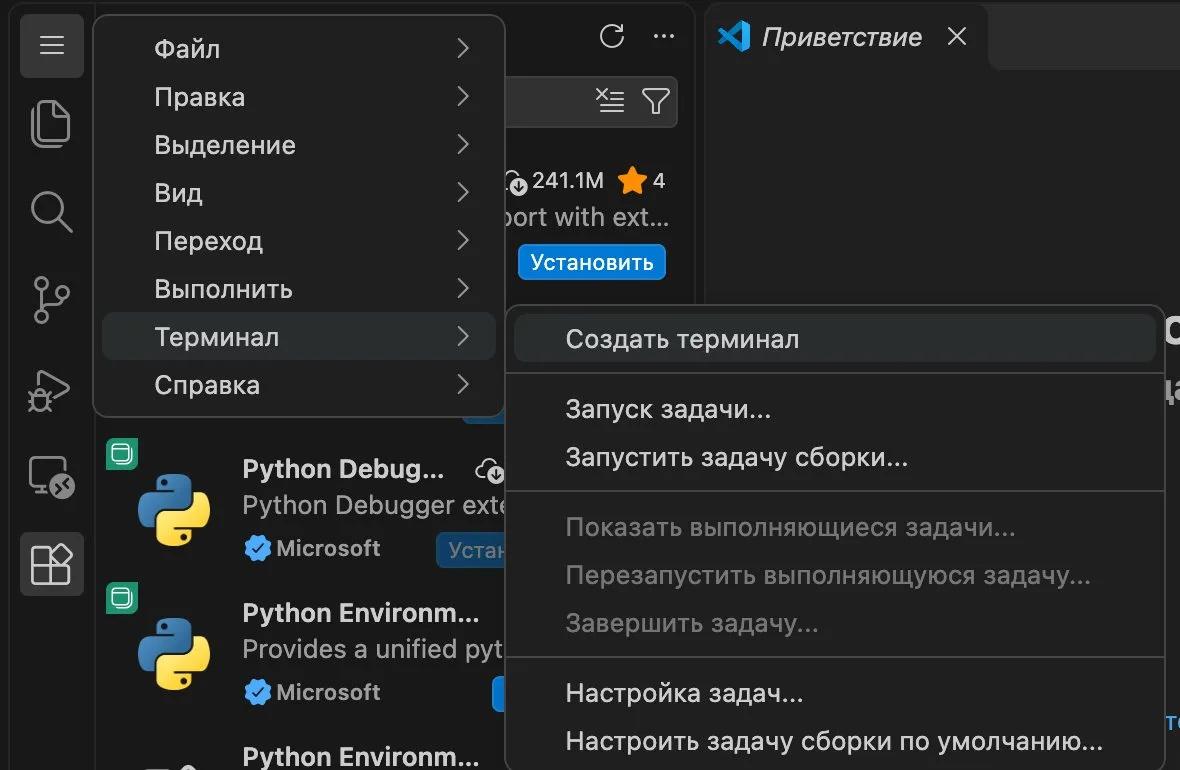Expand the Справка menu
This screenshot has height=770, width=1180.
click(299, 385)
